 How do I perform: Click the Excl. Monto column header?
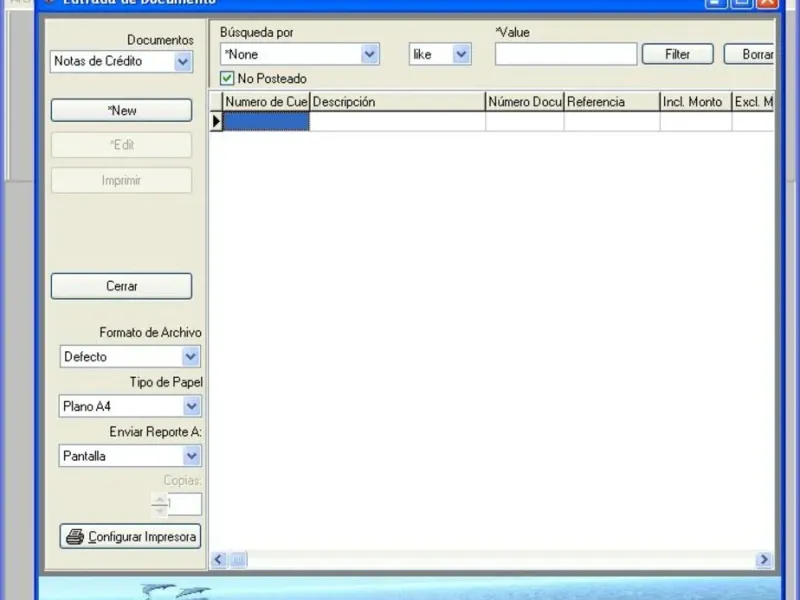click(753, 102)
